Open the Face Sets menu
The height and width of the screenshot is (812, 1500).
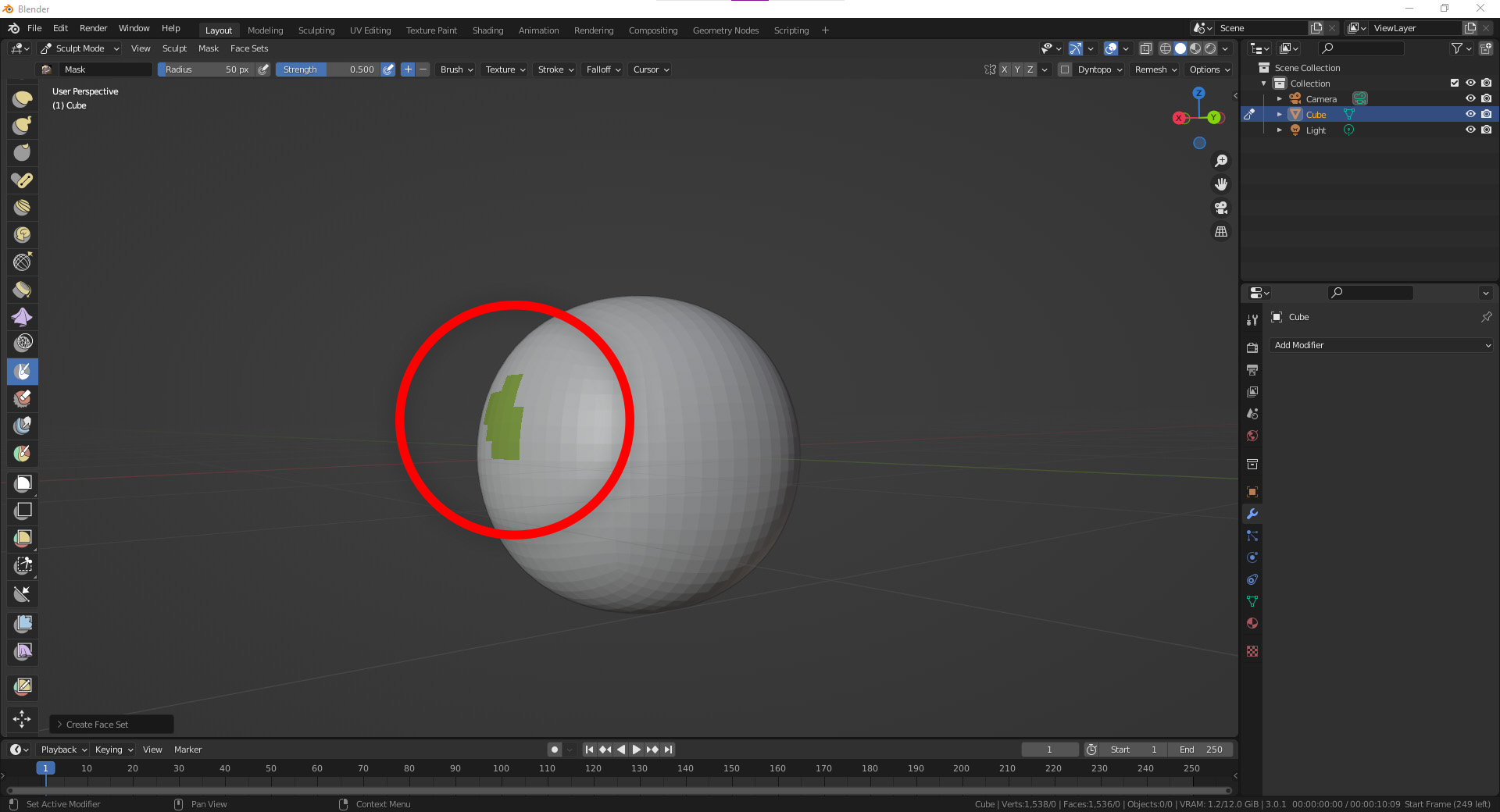[249, 48]
